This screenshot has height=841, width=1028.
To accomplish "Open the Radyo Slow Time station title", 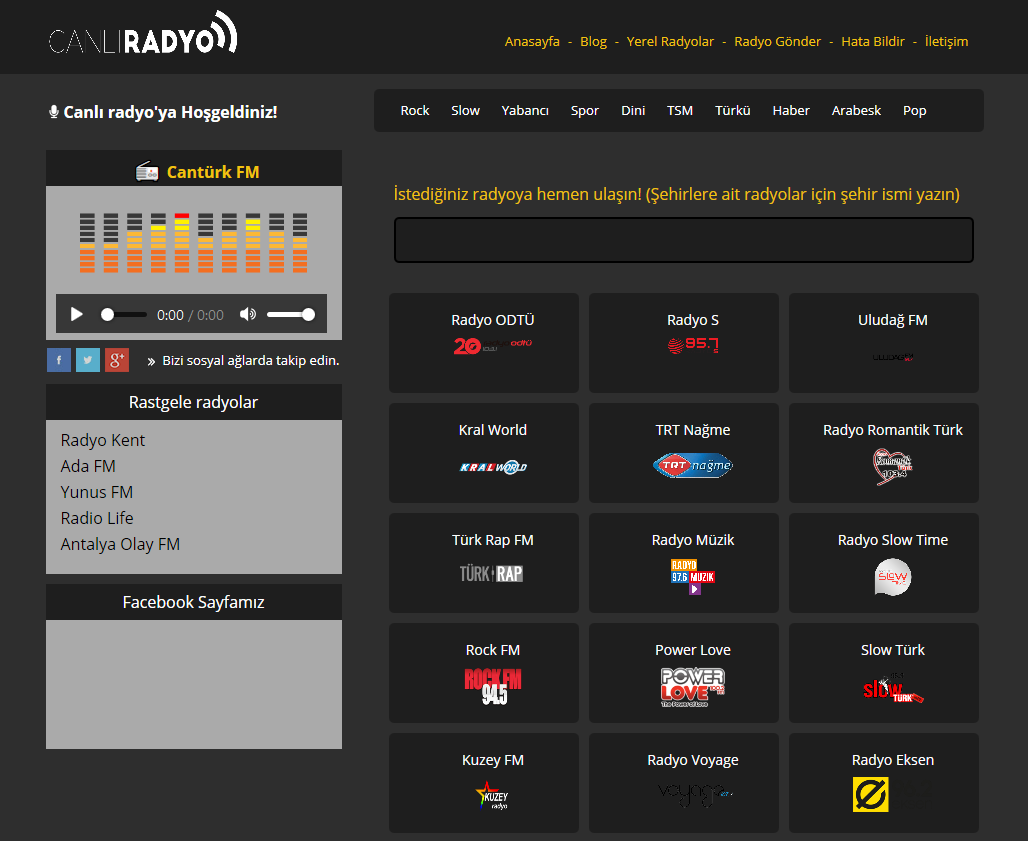I will coord(893,540).
